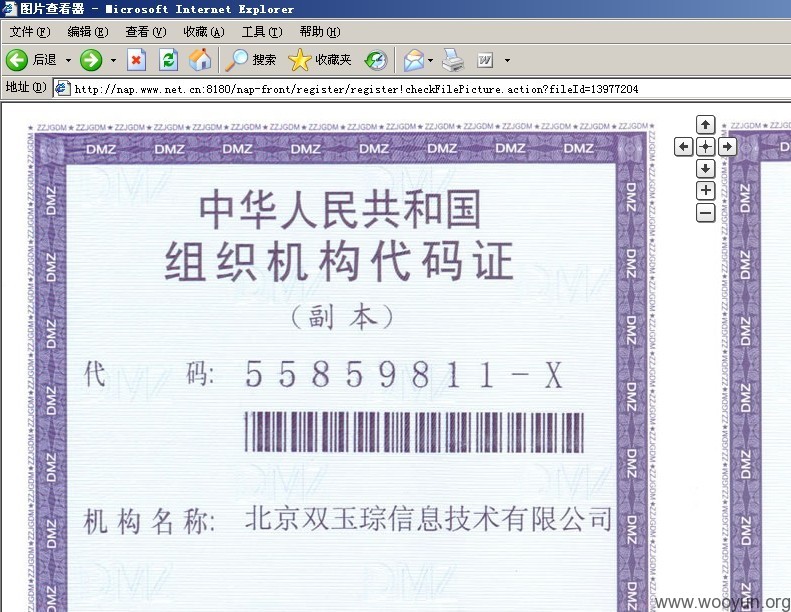
Task: Go to the home page icon
Action: (x=200, y=60)
